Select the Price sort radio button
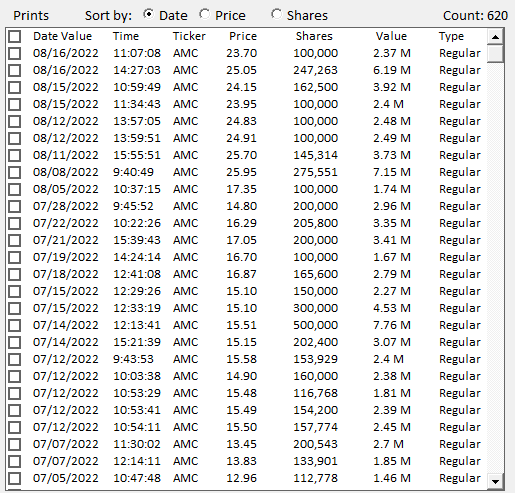This screenshot has height=493, width=515. tap(204, 15)
